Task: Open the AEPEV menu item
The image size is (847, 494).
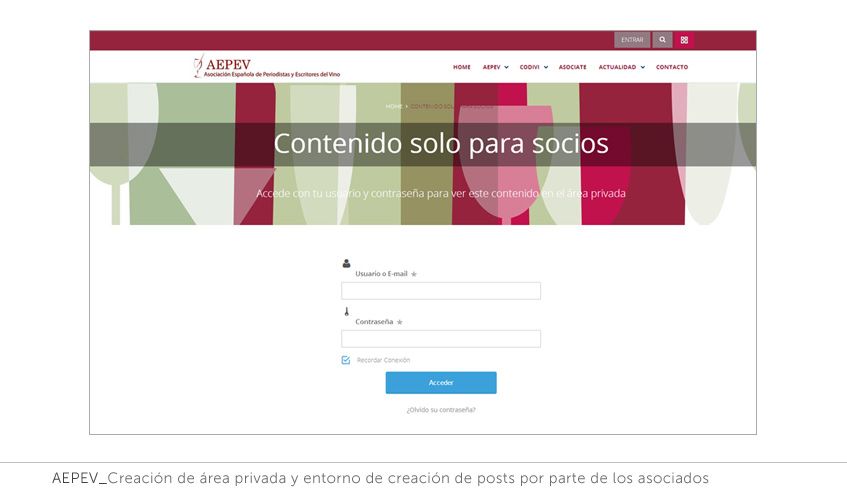Action: point(492,67)
